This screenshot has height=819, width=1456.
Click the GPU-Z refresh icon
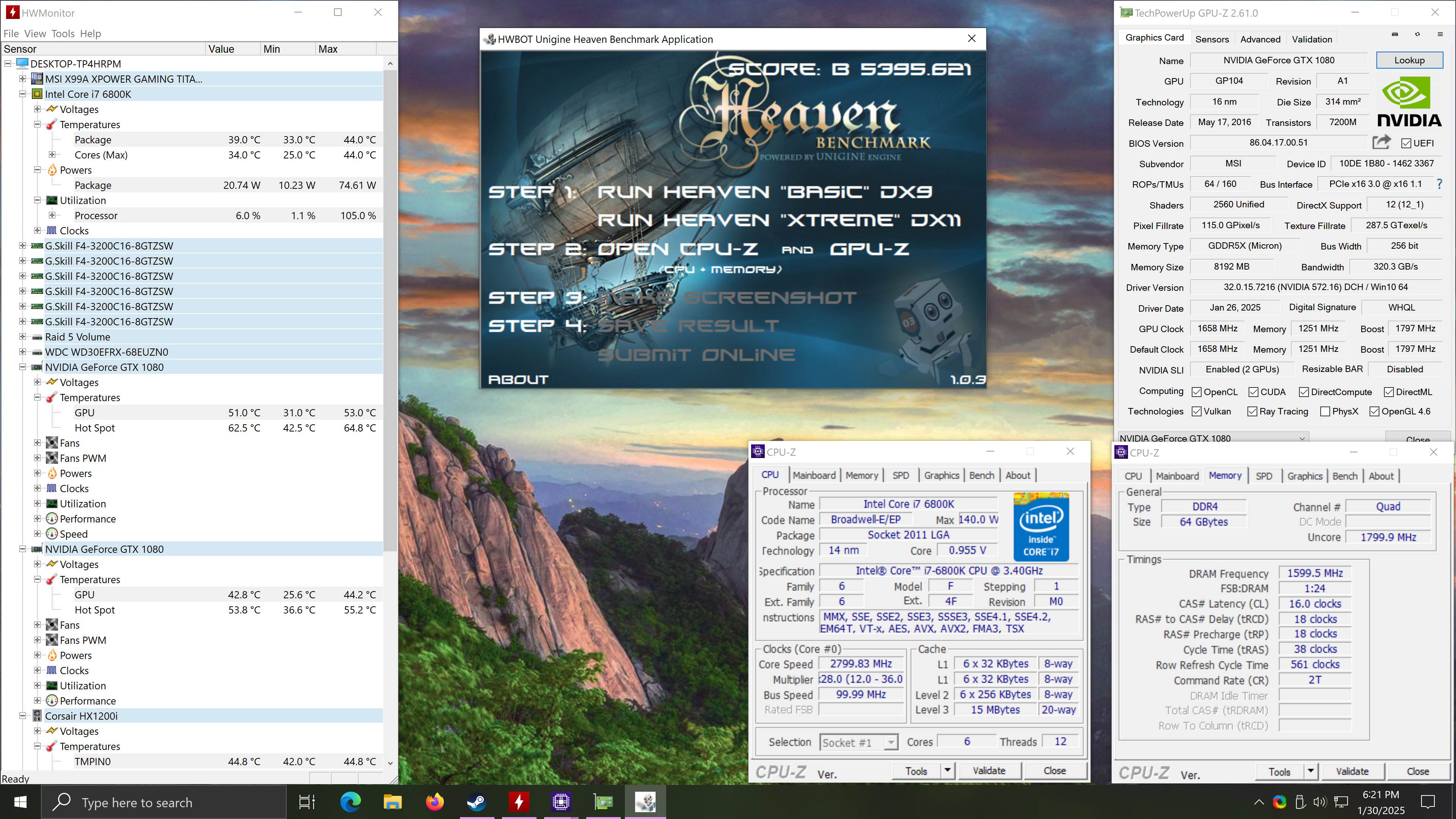1418,34
